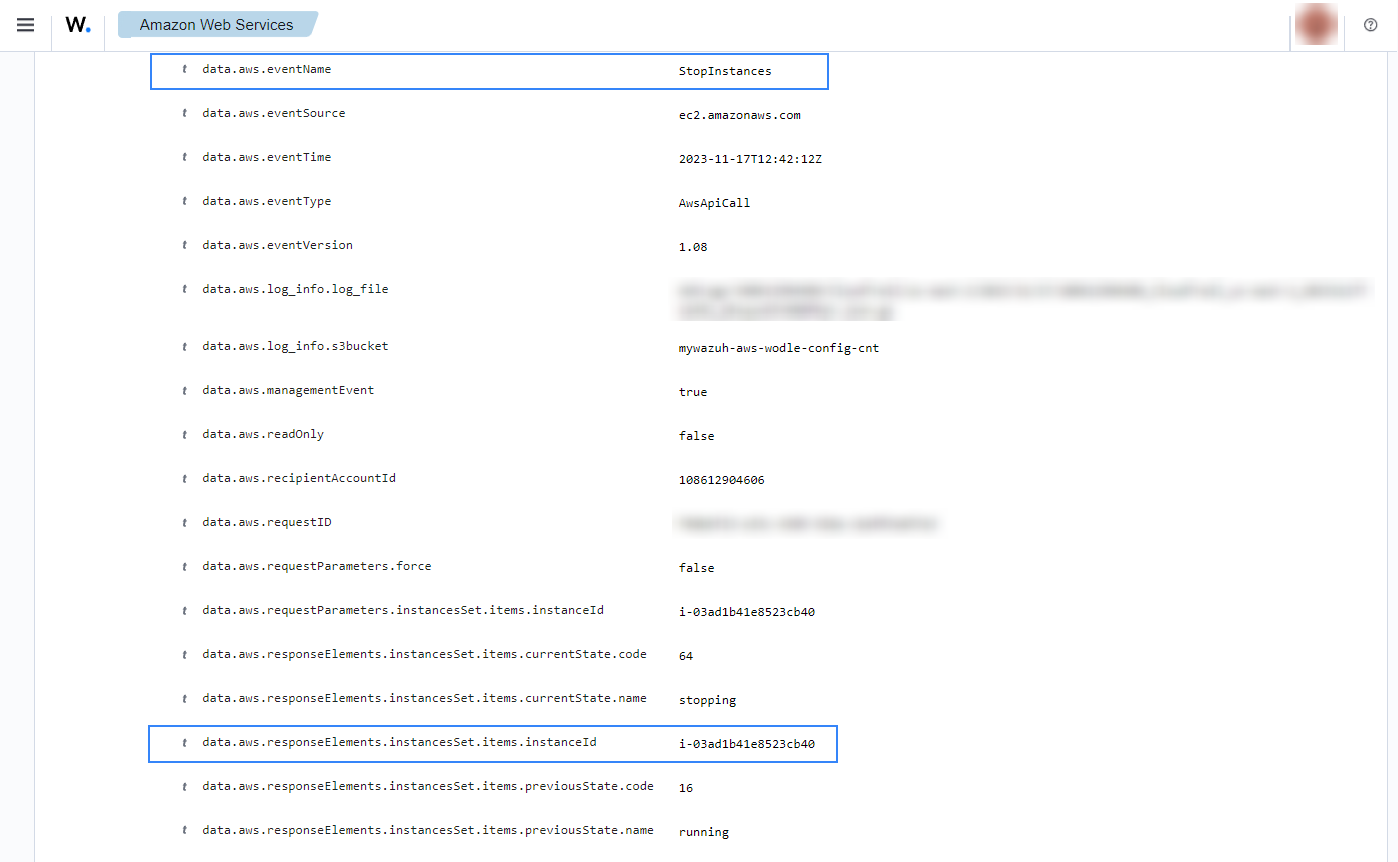Click the ec2.amazonaws.com event source value
Image resolution: width=1398 pixels, height=862 pixels.
[739, 115]
